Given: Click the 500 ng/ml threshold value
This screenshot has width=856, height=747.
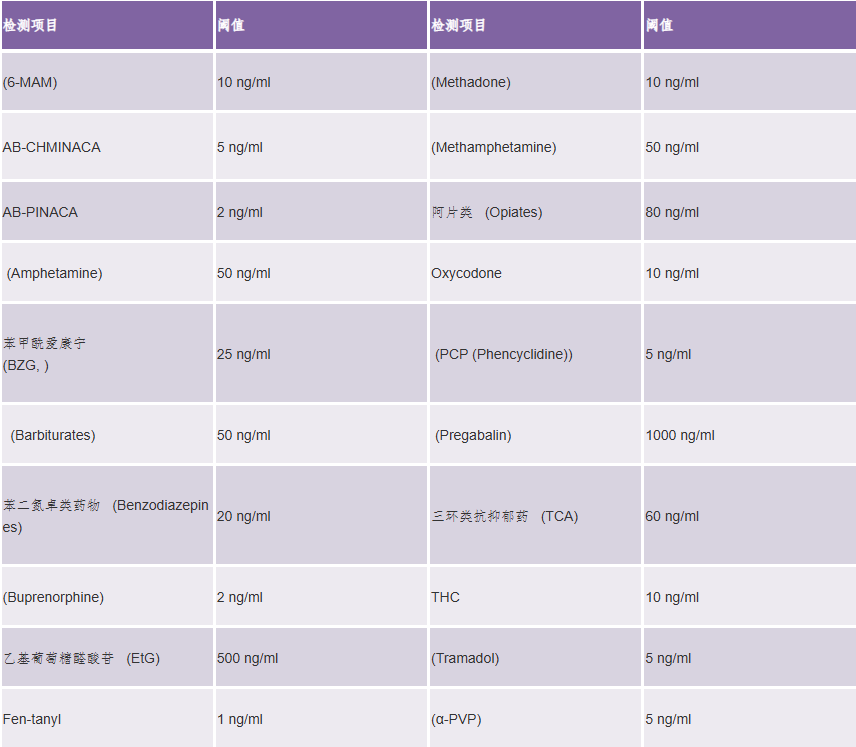Looking at the screenshot, I should (248, 658).
